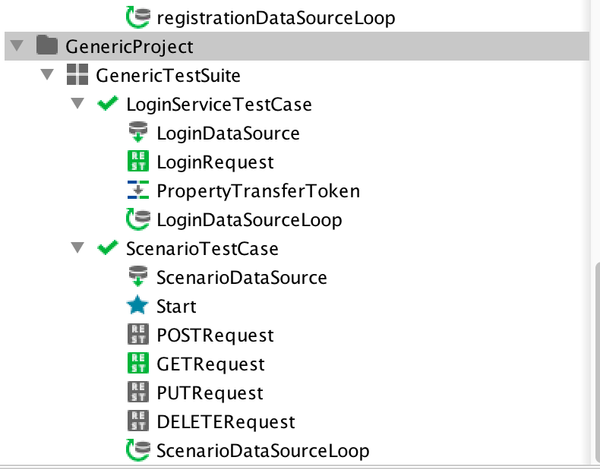Click the LoginDataSource database icon

[137, 133]
